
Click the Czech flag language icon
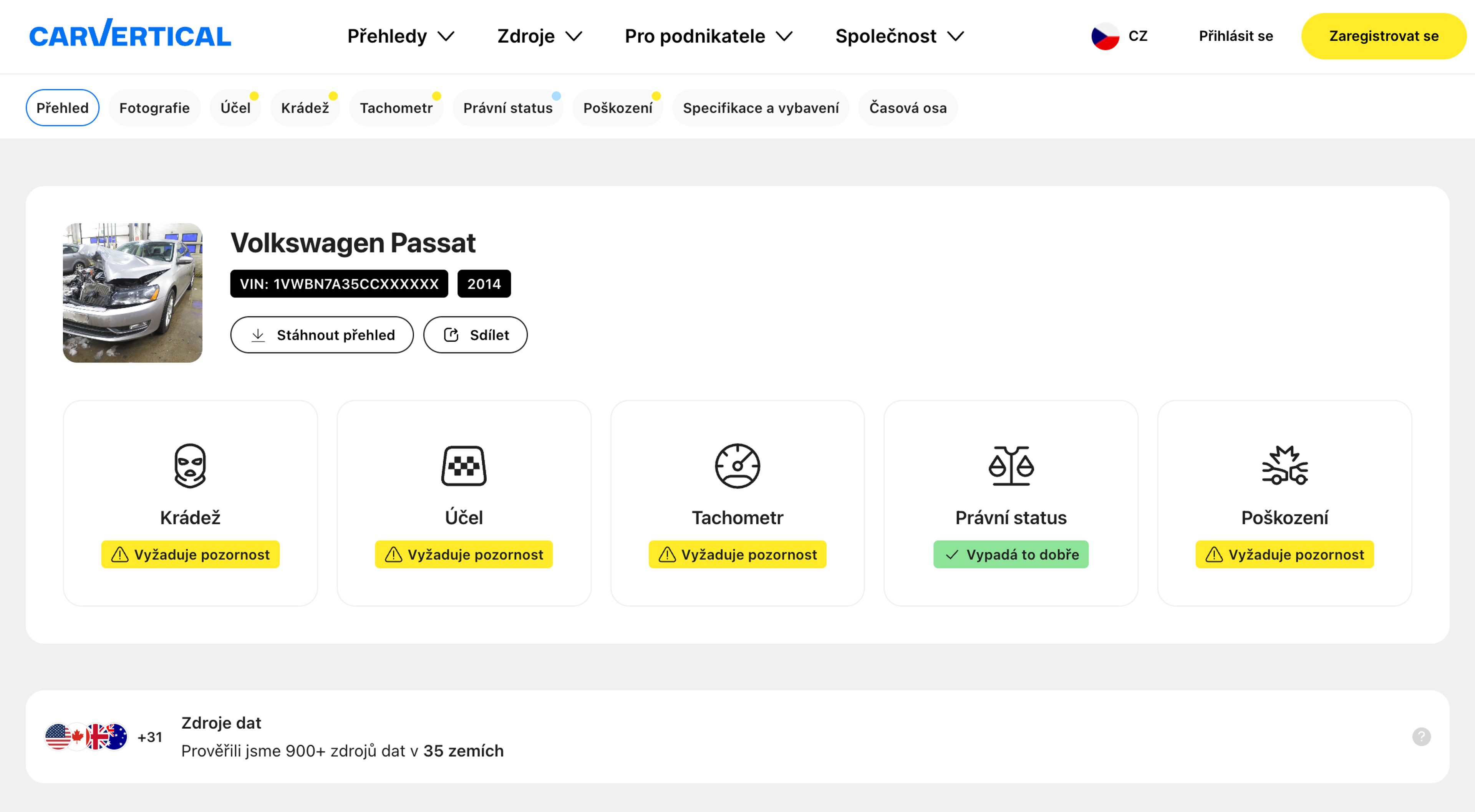pos(1105,36)
